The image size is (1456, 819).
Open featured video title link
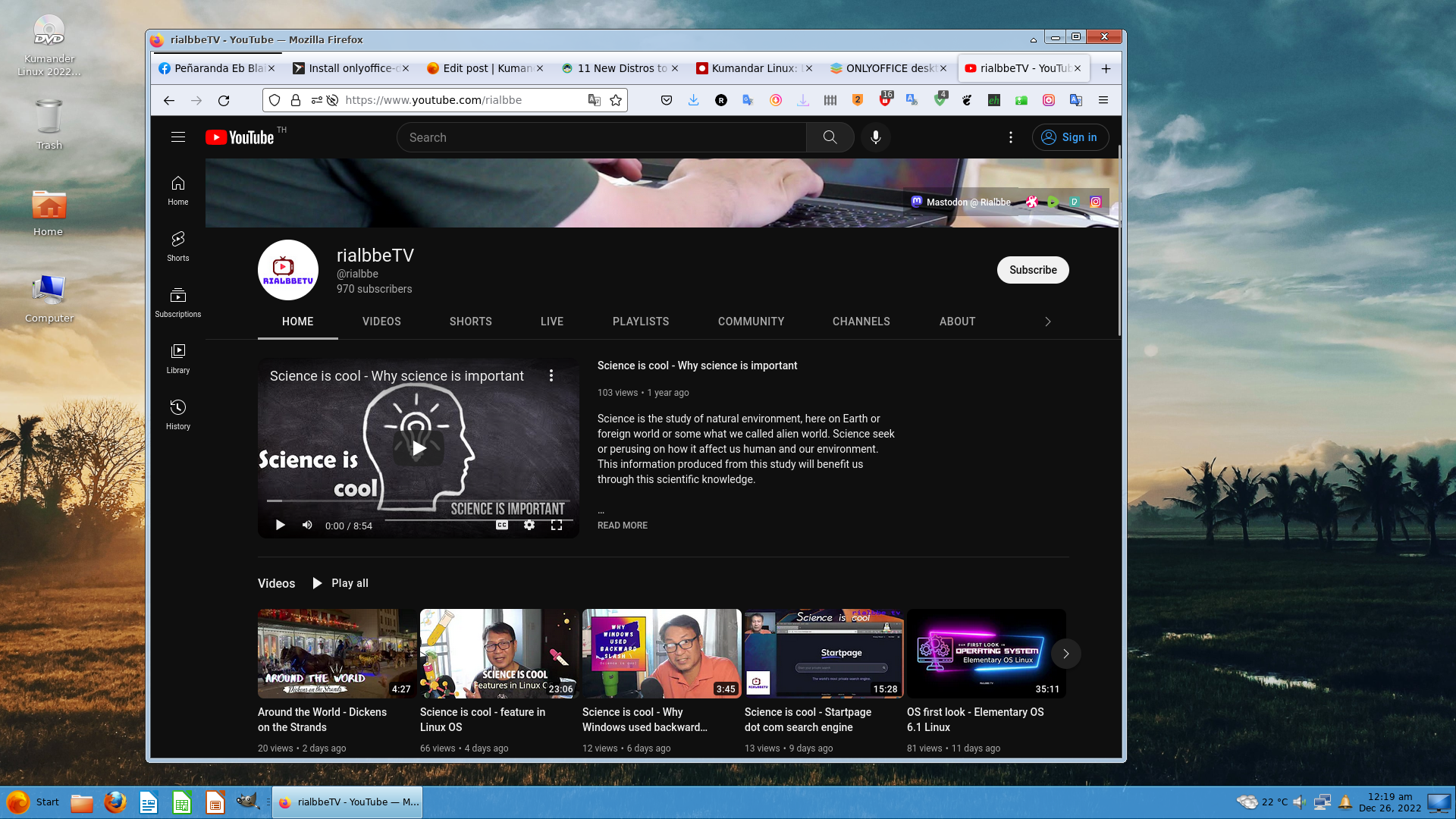697,366
